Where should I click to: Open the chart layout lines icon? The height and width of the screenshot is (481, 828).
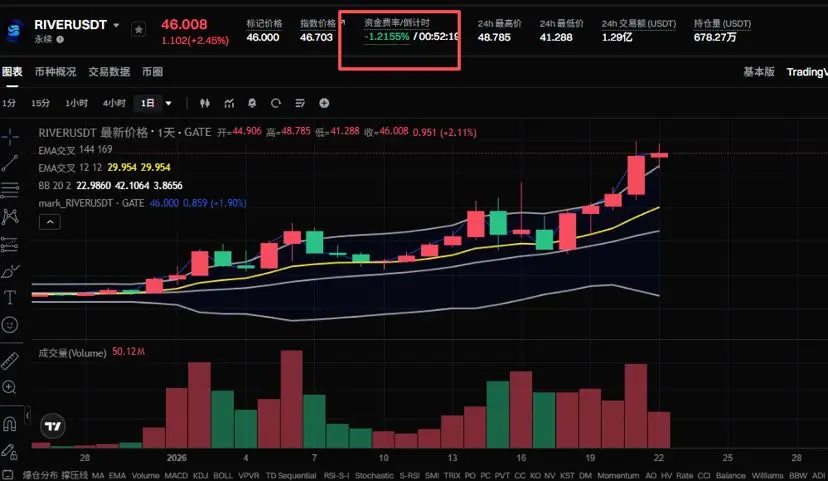(300, 103)
